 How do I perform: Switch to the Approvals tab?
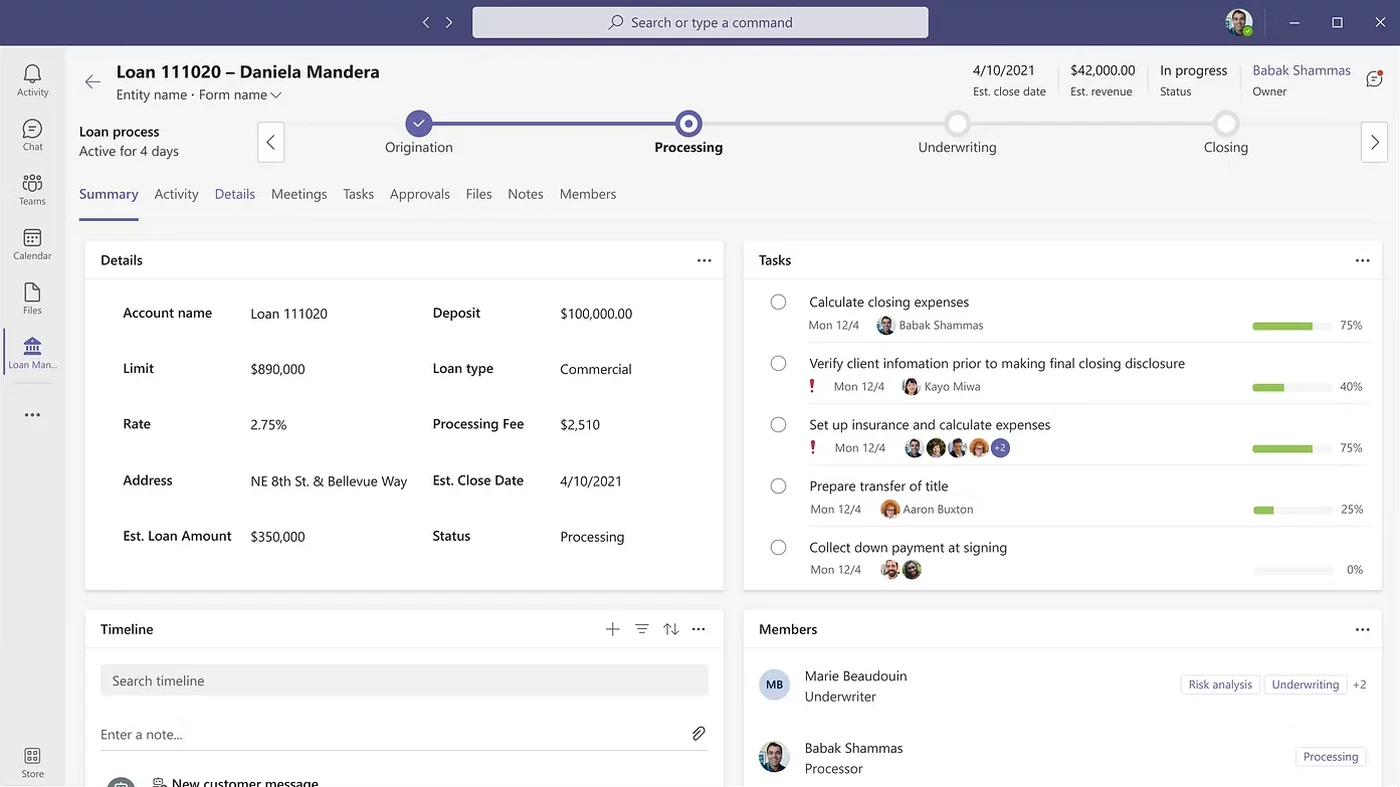tap(420, 194)
